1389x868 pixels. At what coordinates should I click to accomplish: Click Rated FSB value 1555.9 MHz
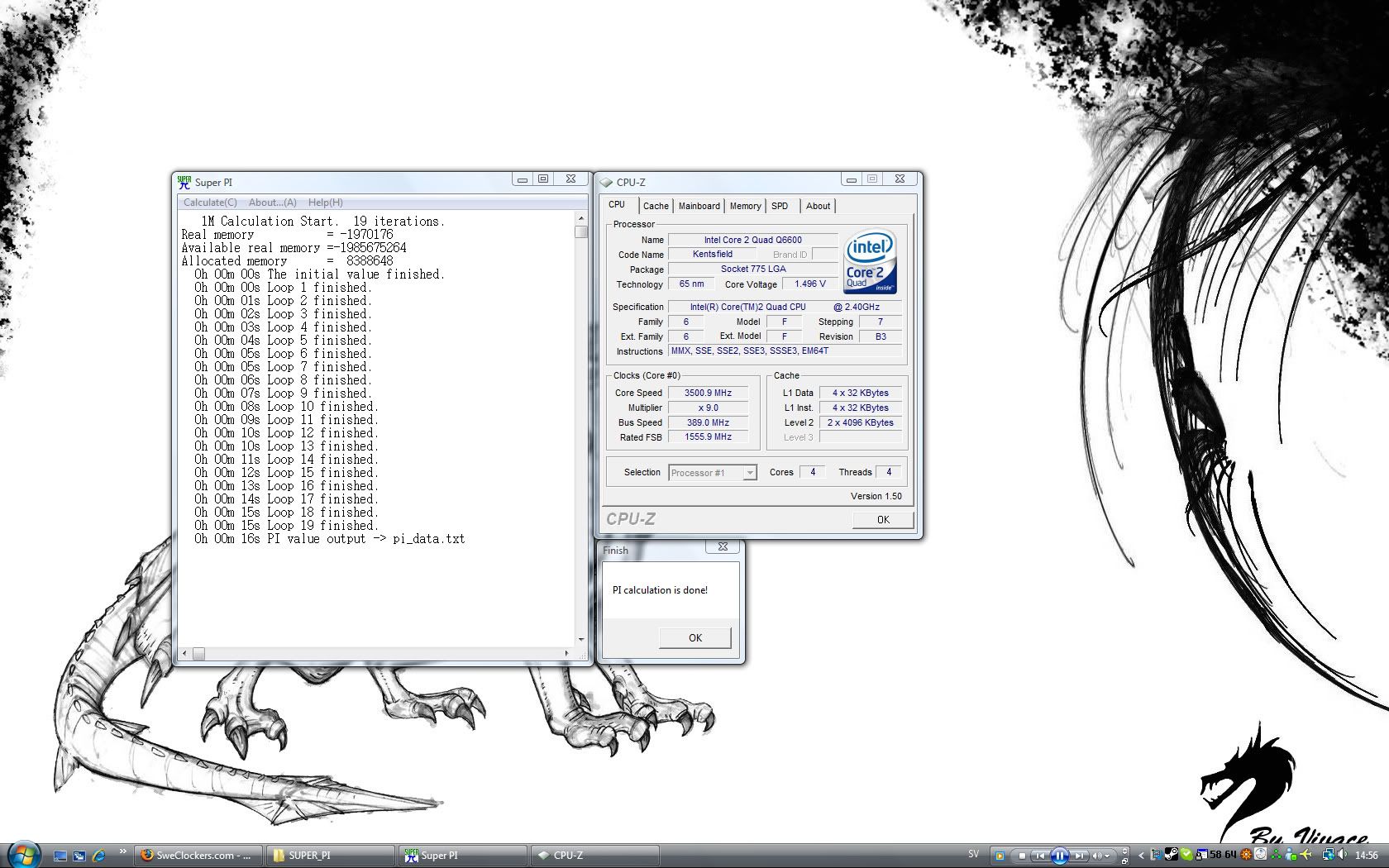(708, 436)
